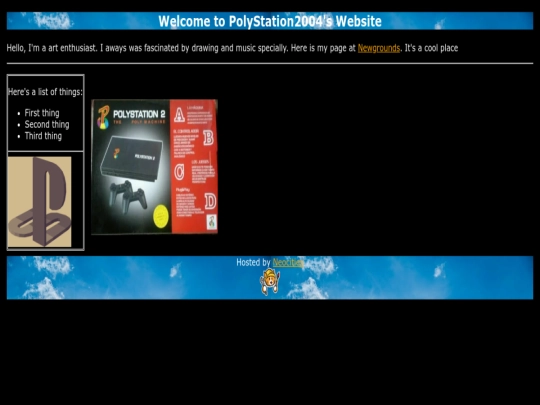540x405 pixels.
Task: Click the colorful P logo on the box
Action: (x=103, y=117)
